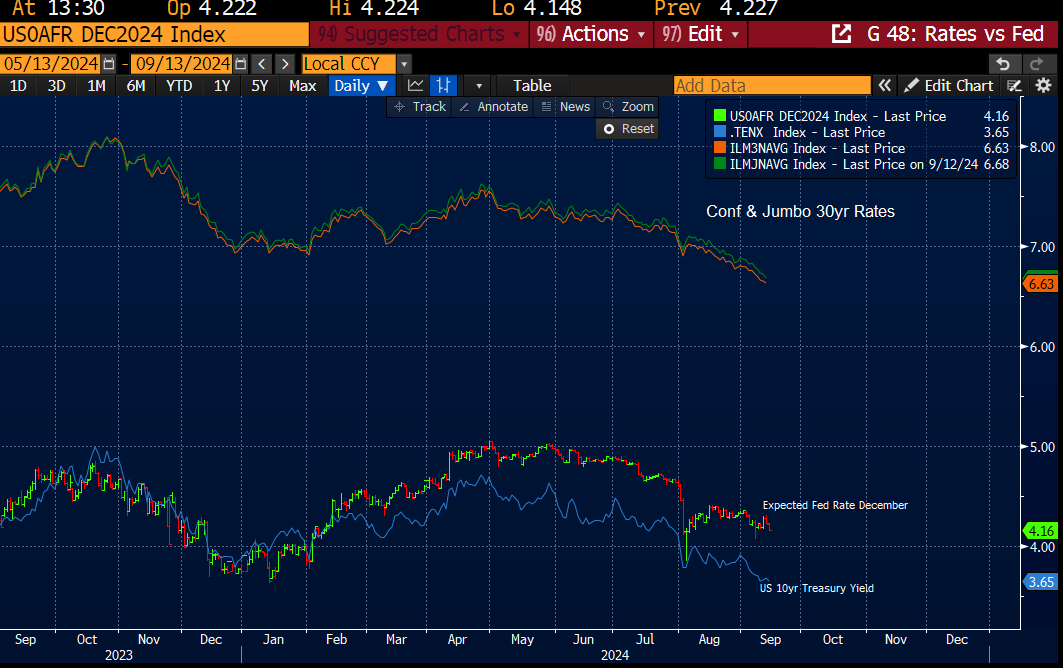Select the YTD time range tab
The height and width of the screenshot is (668, 1063).
click(179, 86)
